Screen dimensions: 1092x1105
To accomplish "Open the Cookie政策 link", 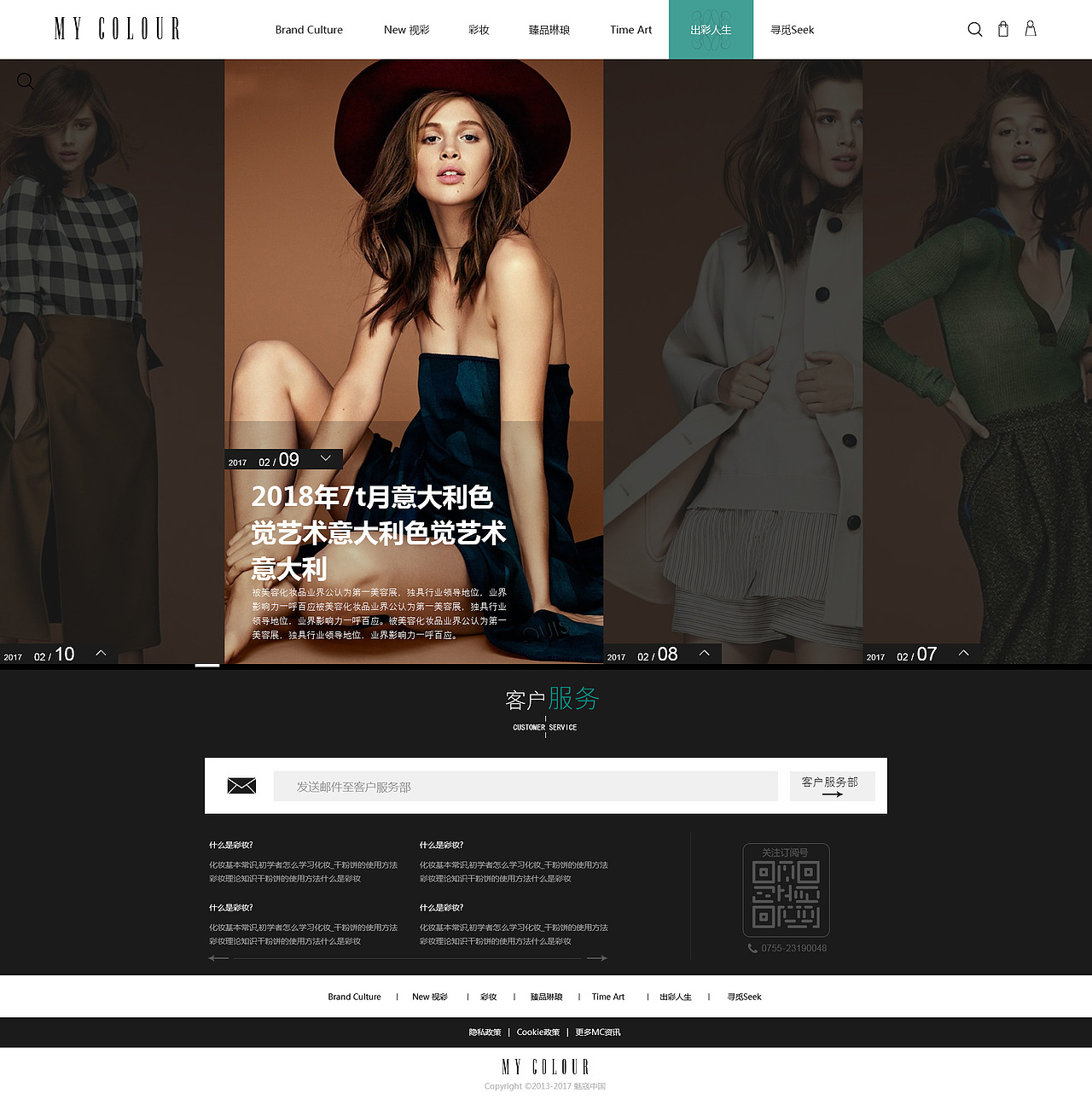I will pyautogui.click(x=538, y=1032).
